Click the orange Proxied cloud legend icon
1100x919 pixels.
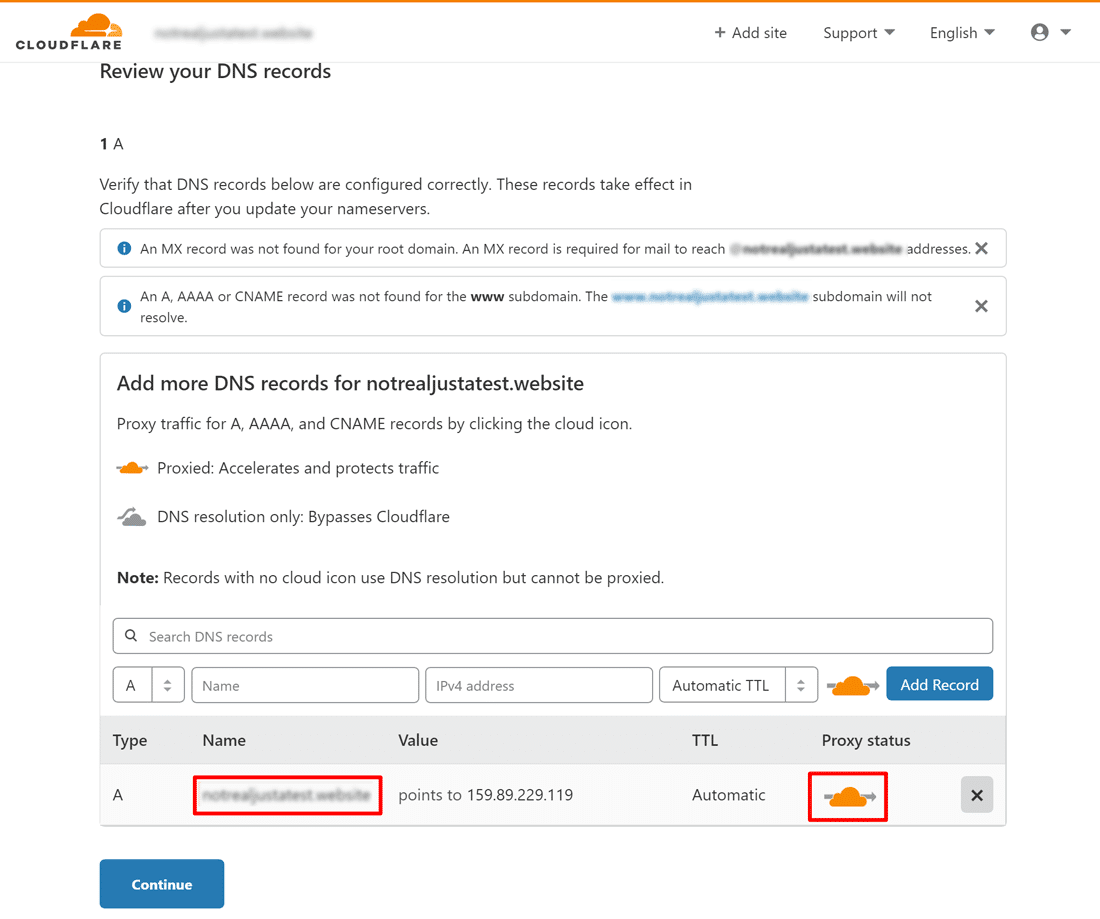point(132,468)
